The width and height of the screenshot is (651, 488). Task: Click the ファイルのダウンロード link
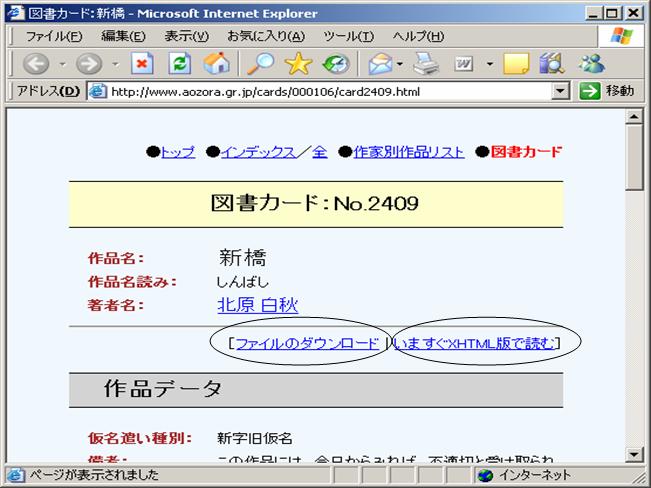coord(307,343)
